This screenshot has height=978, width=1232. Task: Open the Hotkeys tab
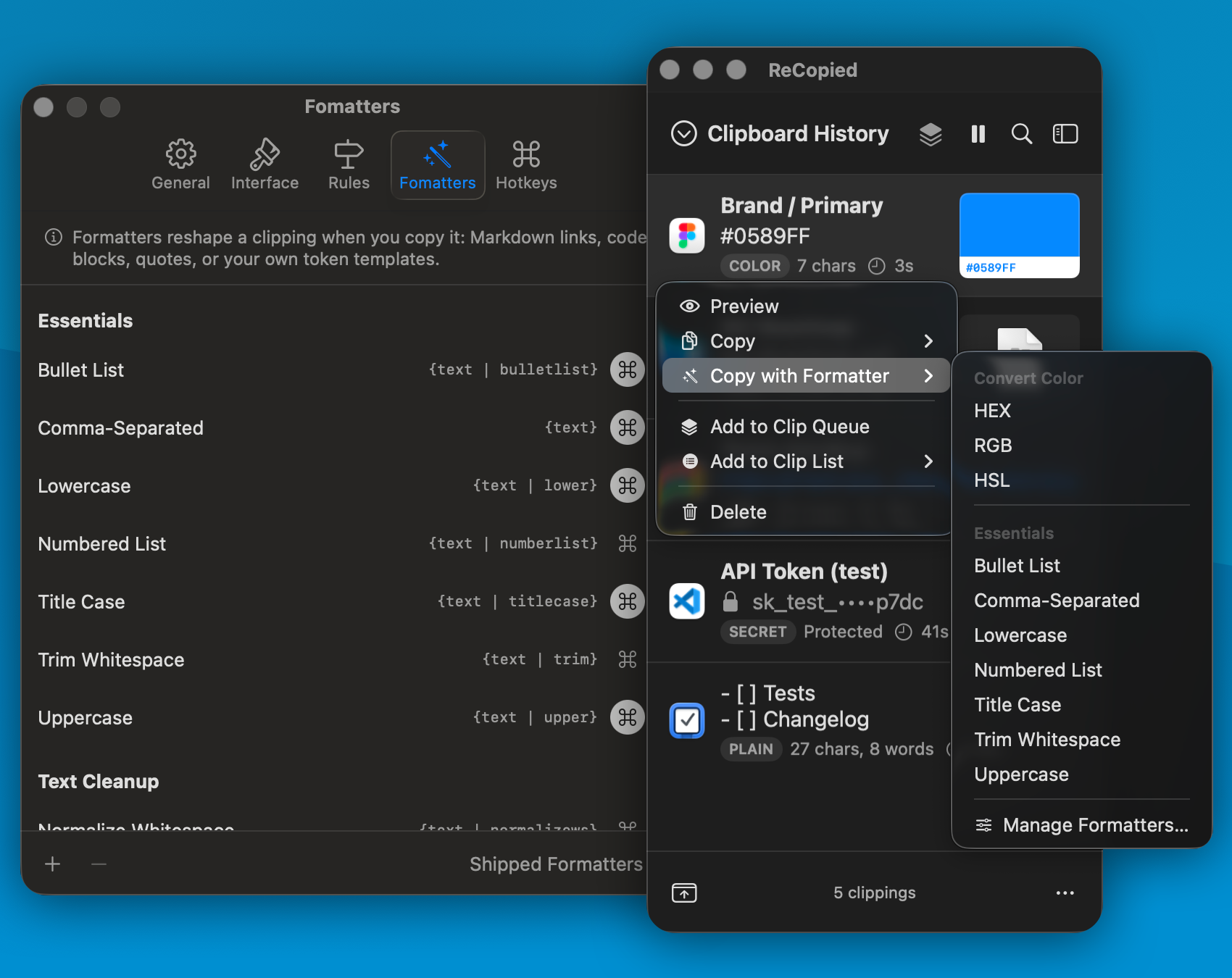click(526, 165)
